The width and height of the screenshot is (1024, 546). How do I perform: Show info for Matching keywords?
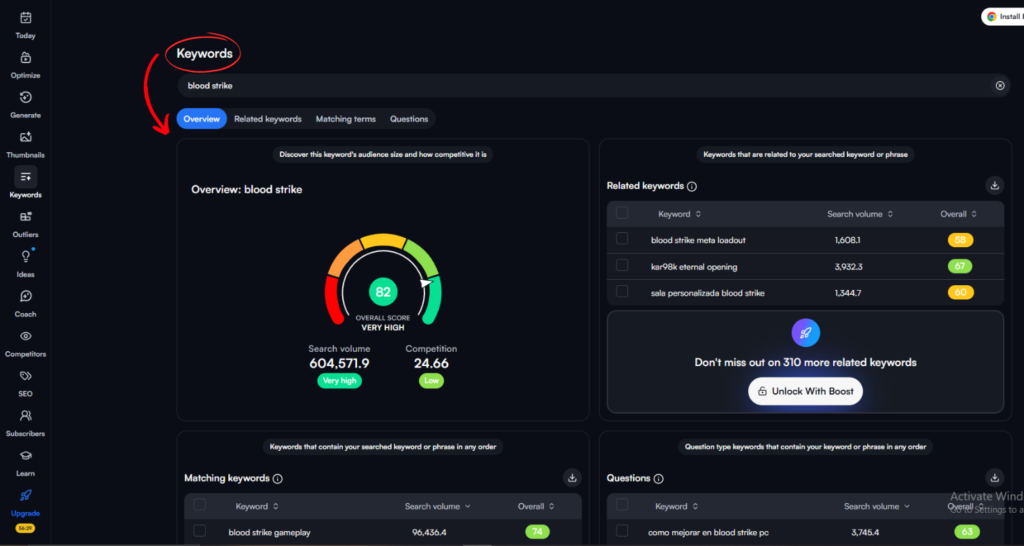pos(278,479)
